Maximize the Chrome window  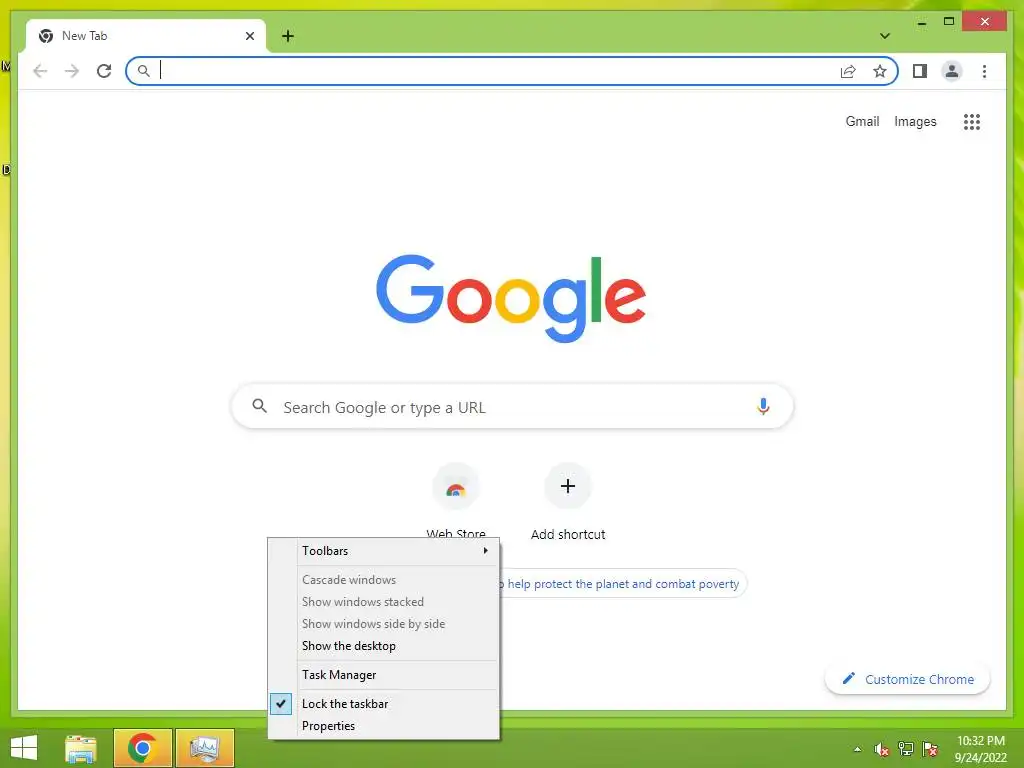click(949, 22)
